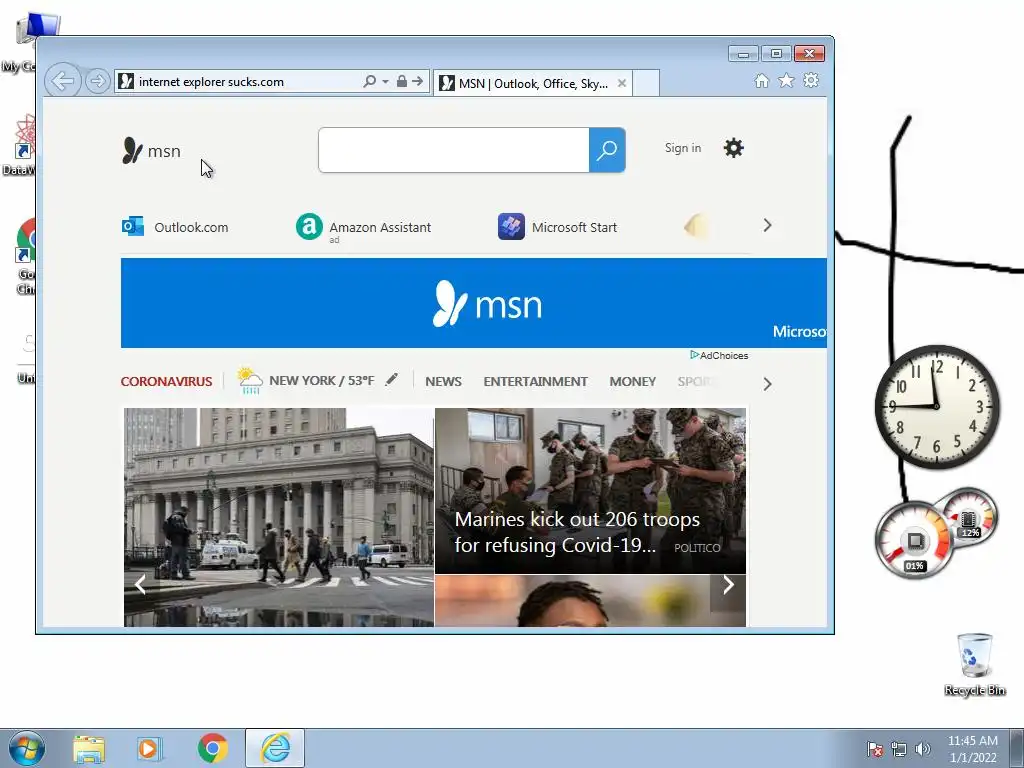This screenshot has width=1024, height=768.
Task: Click the weather icon beside New York
Action: [x=249, y=380]
